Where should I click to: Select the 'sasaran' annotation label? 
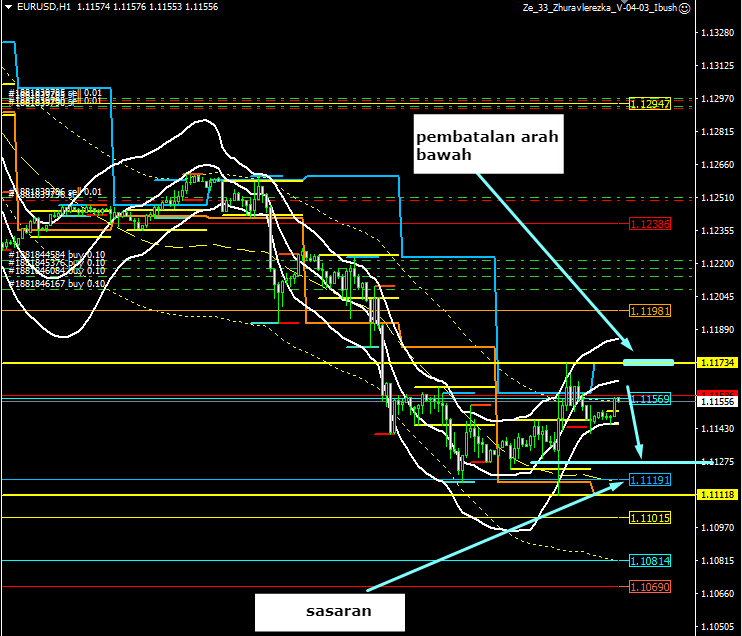pos(330,612)
